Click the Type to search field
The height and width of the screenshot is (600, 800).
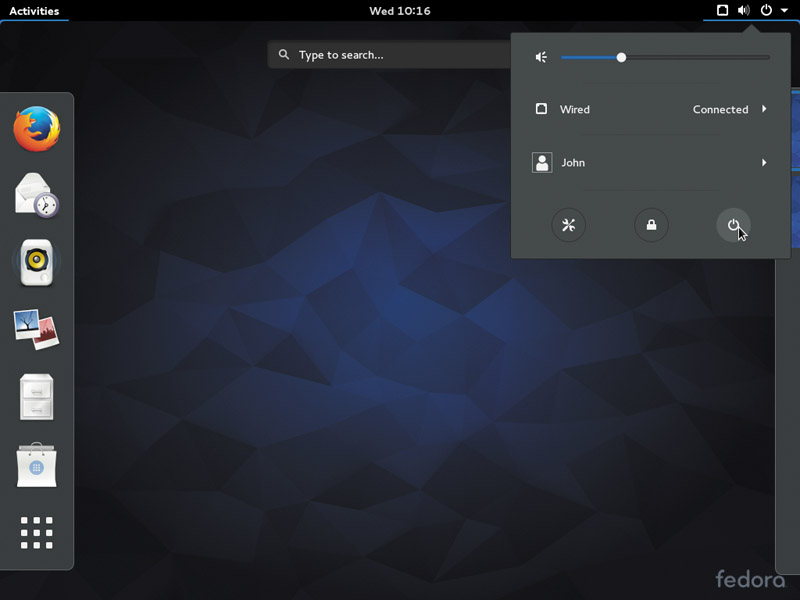pyautogui.click(x=390, y=55)
